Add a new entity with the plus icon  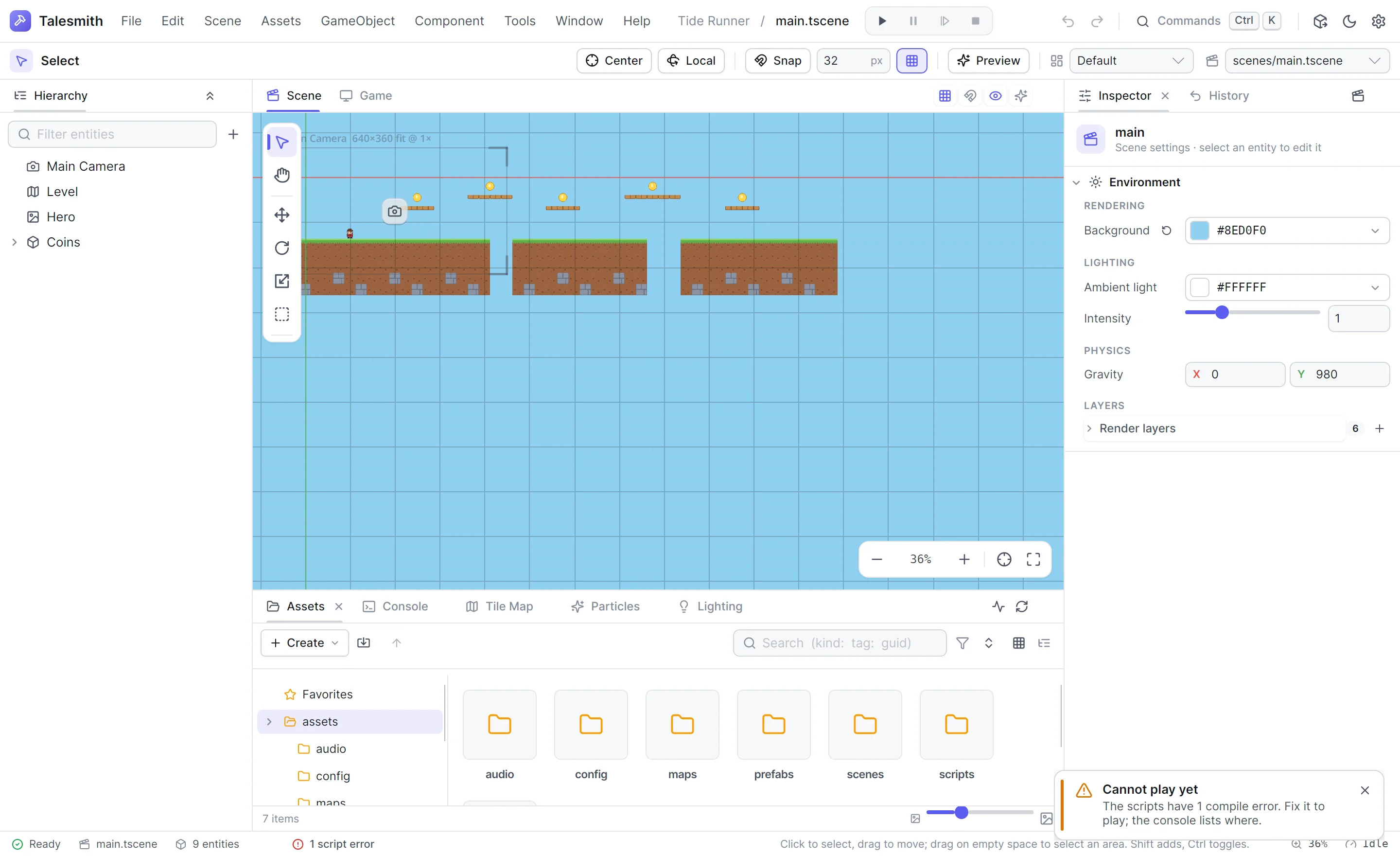tap(233, 134)
